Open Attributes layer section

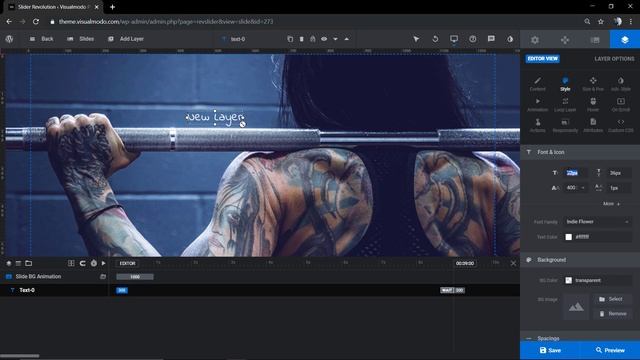(x=593, y=125)
